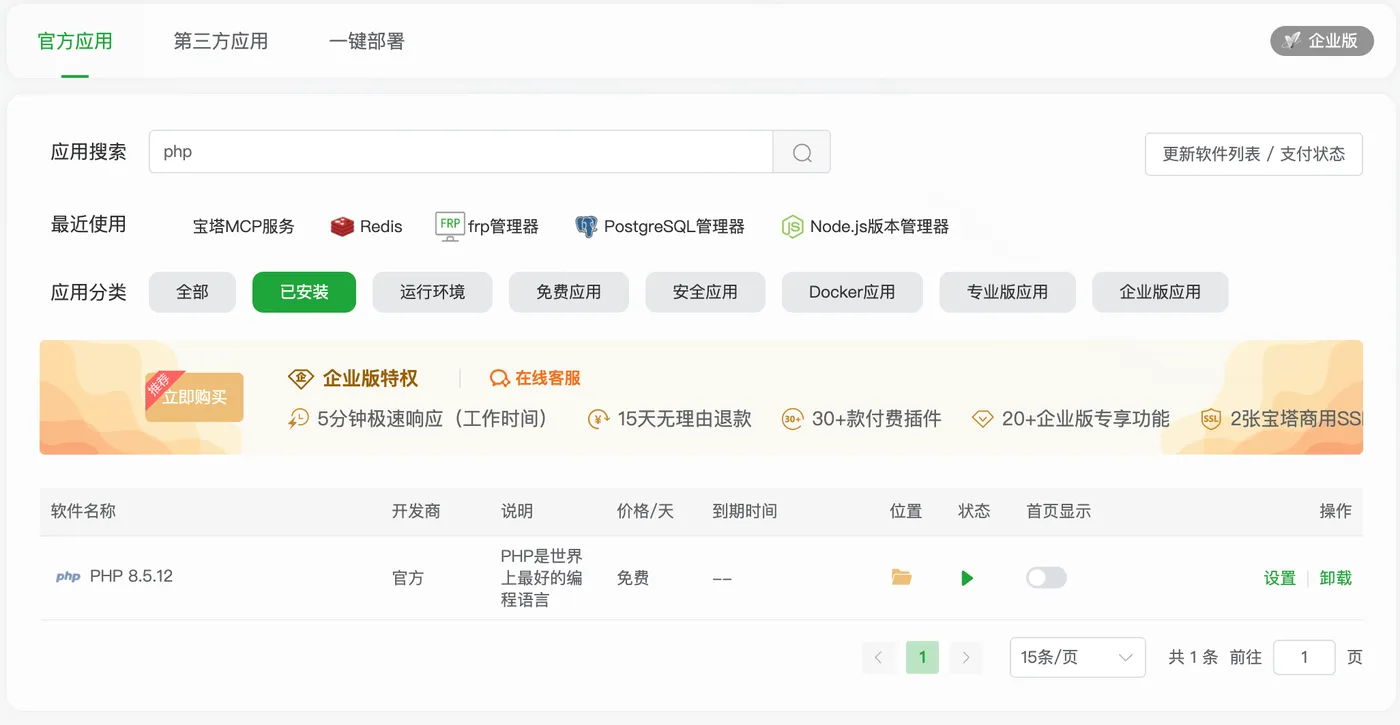This screenshot has height=725, width=1400.
Task: Select page 1 in pagination
Action: 922,657
